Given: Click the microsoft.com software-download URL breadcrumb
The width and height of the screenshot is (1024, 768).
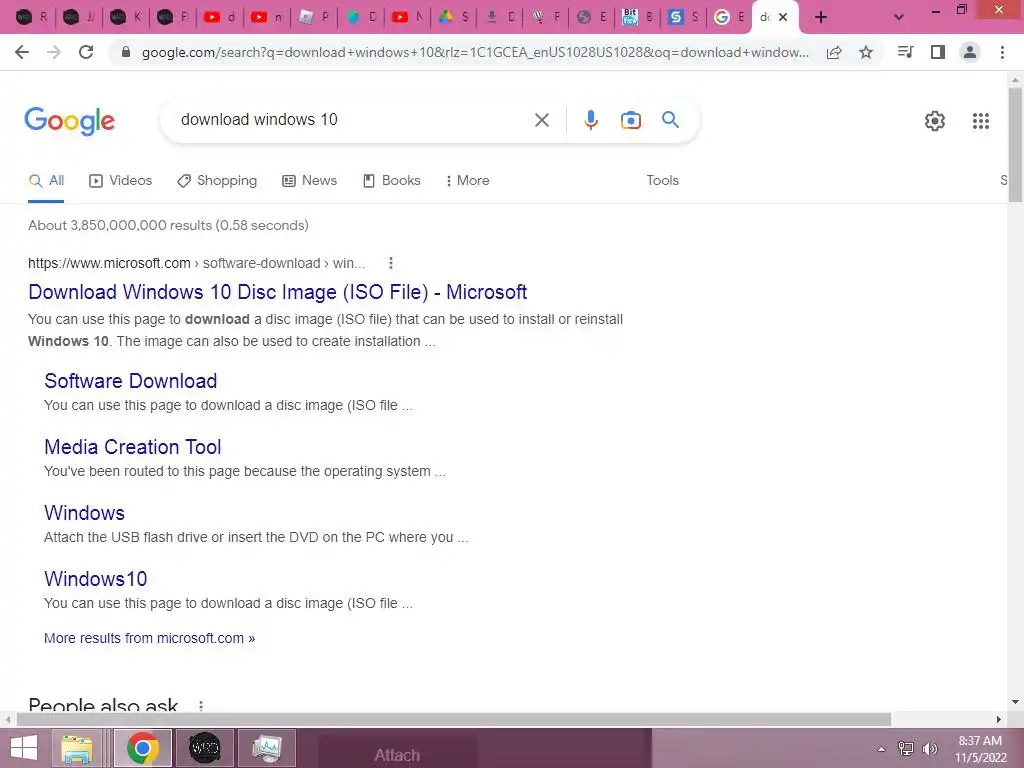Looking at the screenshot, I should pyautogui.click(x=197, y=263).
